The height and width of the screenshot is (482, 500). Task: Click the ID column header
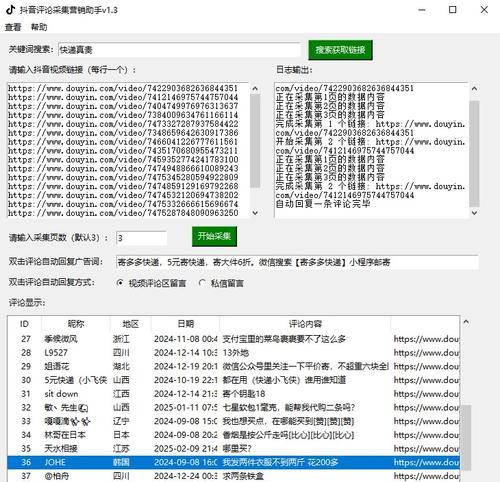click(24, 324)
